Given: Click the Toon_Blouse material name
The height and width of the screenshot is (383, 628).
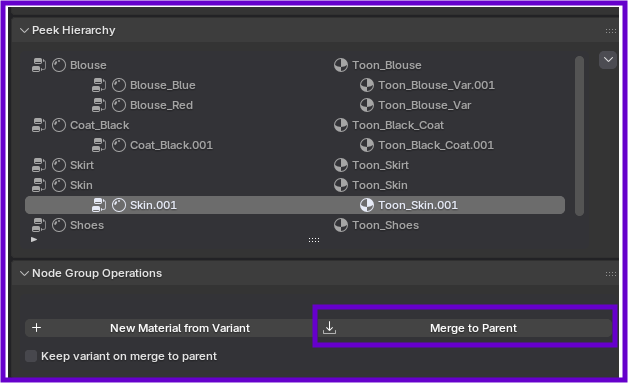Looking at the screenshot, I should (387, 65).
